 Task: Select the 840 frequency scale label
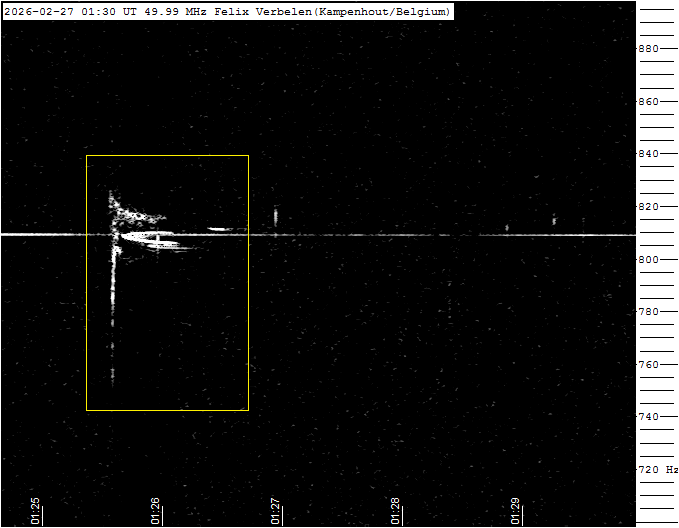tap(649, 154)
